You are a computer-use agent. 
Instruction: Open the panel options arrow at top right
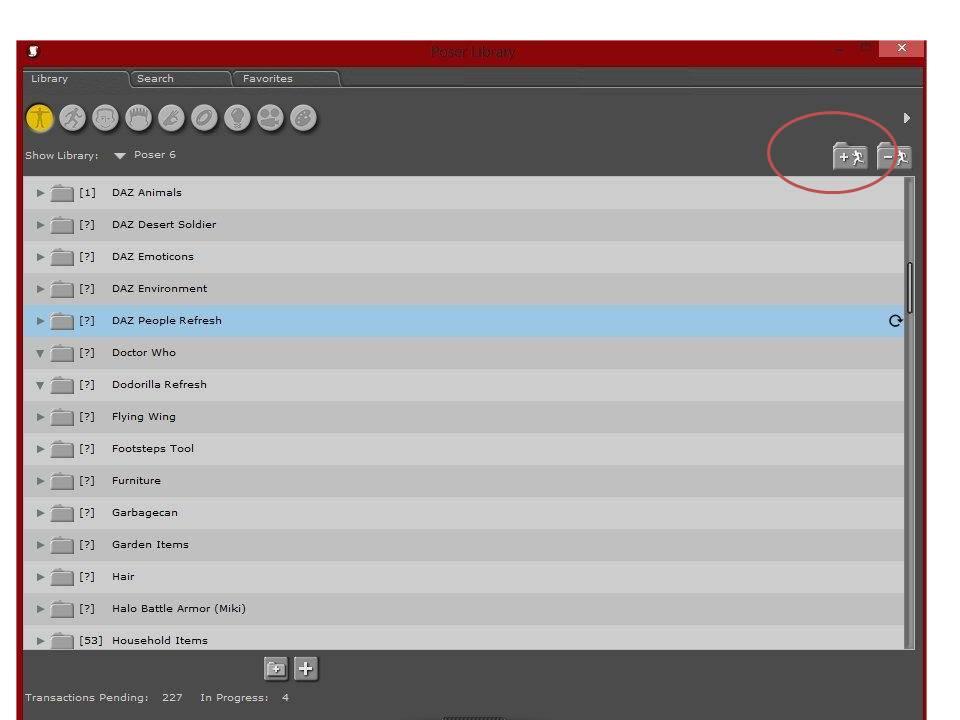907,118
